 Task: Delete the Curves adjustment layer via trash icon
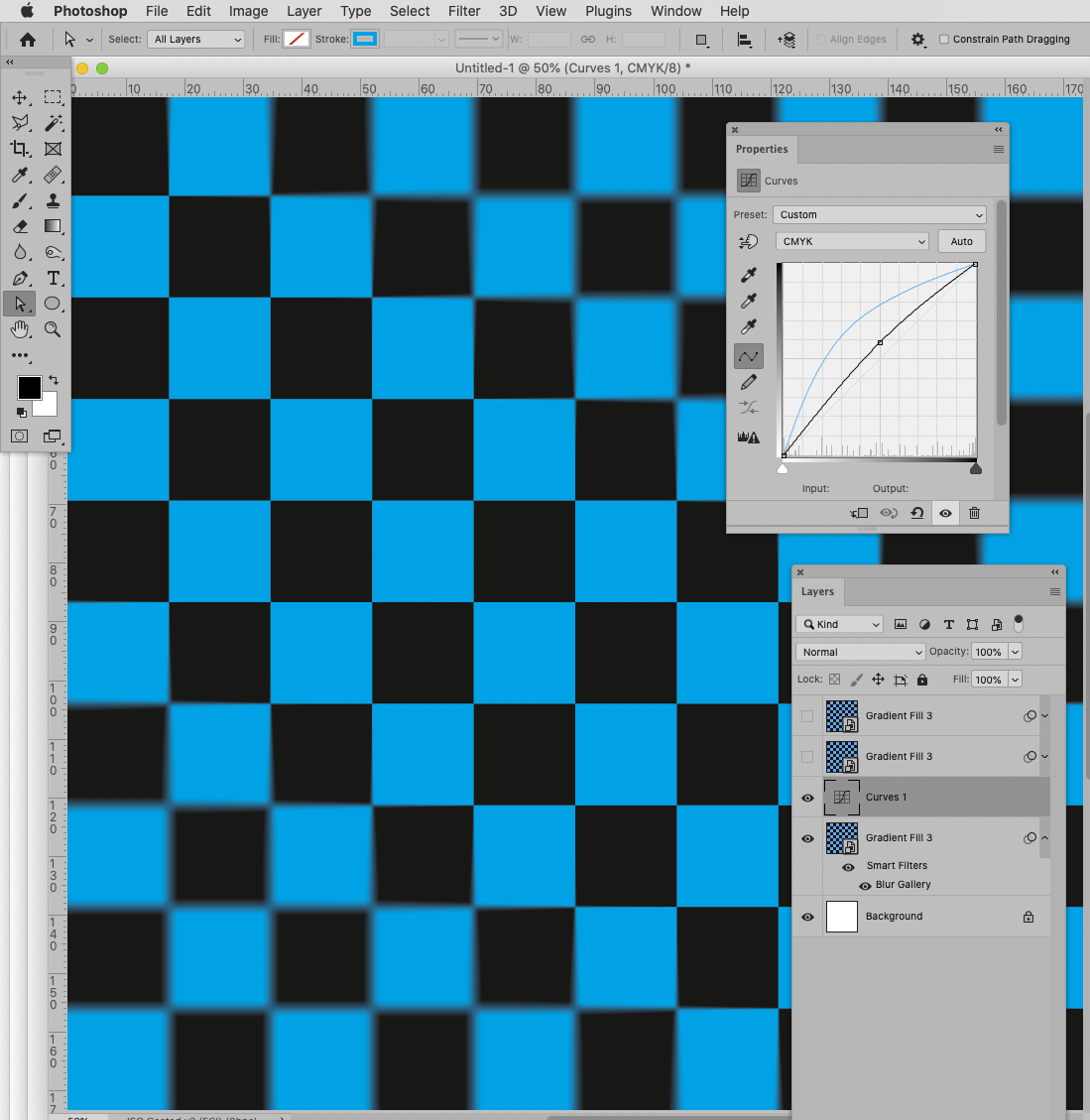coord(974,513)
